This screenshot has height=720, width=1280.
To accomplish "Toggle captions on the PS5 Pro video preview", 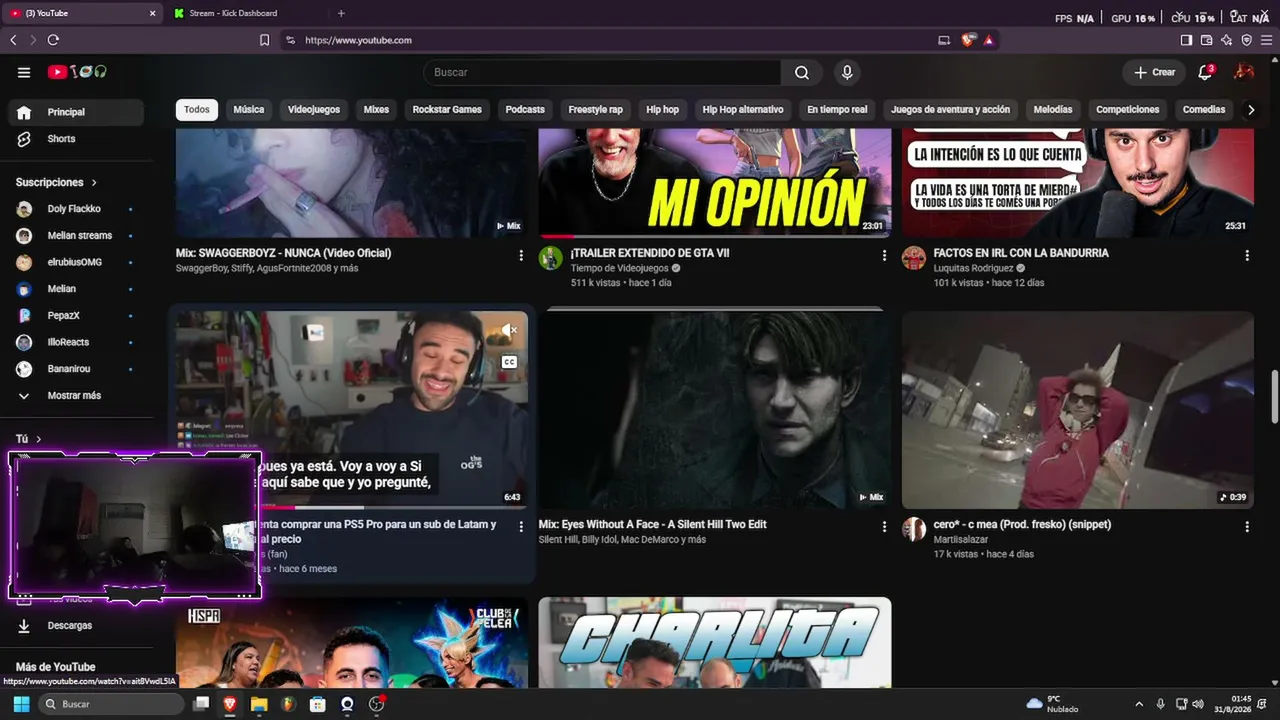I will pos(509,362).
